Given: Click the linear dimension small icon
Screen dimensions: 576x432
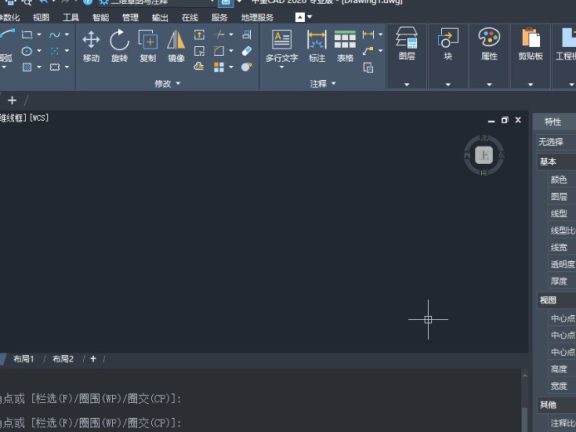Looking at the screenshot, I should 368,35.
